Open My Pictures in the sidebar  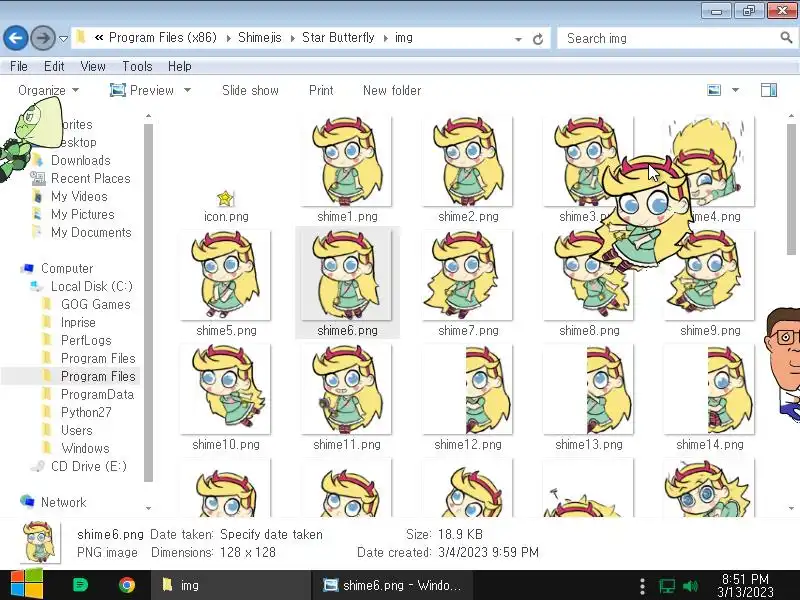82,214
